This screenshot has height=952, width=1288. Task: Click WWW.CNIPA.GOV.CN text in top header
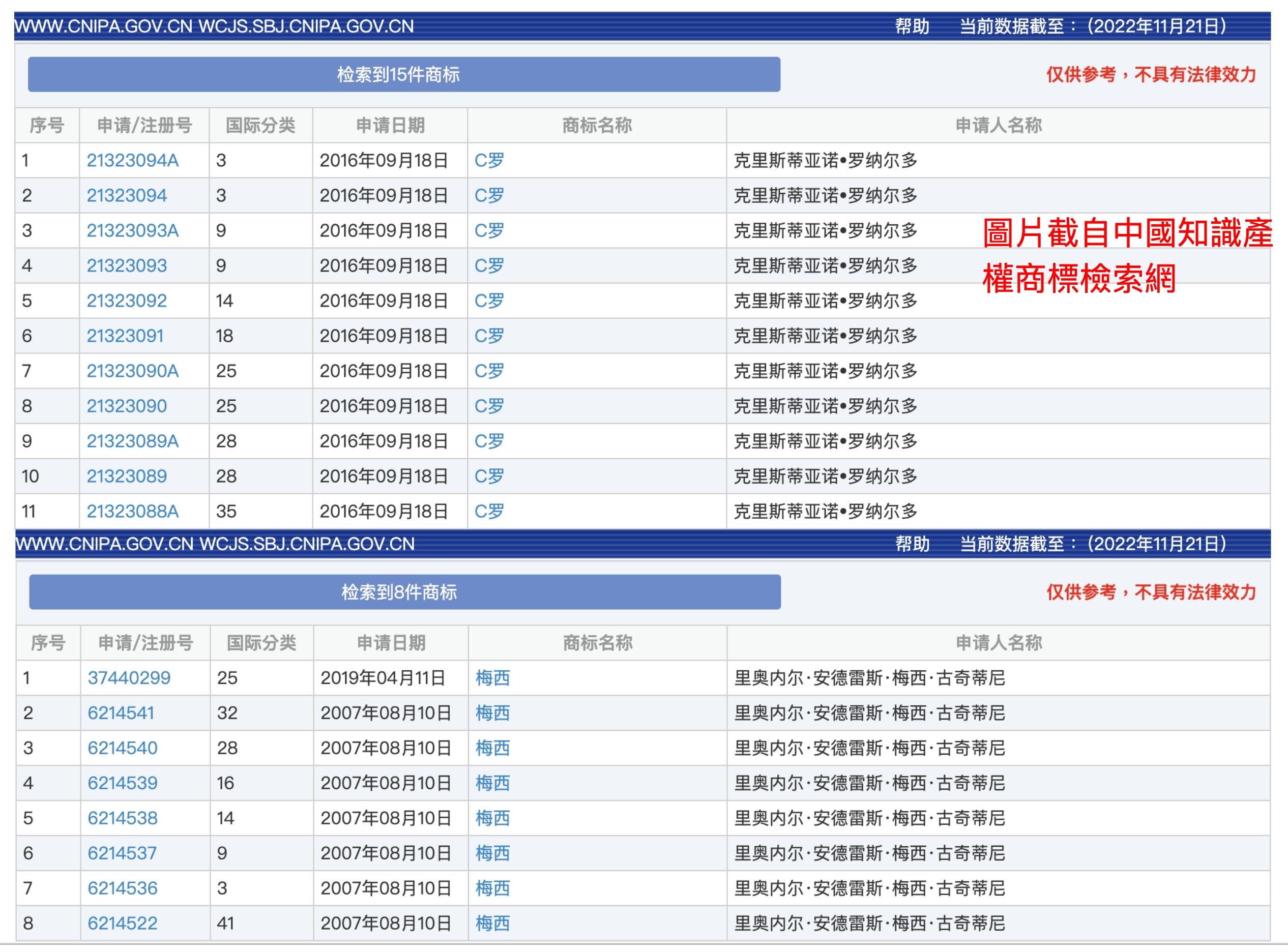[104, 26]
